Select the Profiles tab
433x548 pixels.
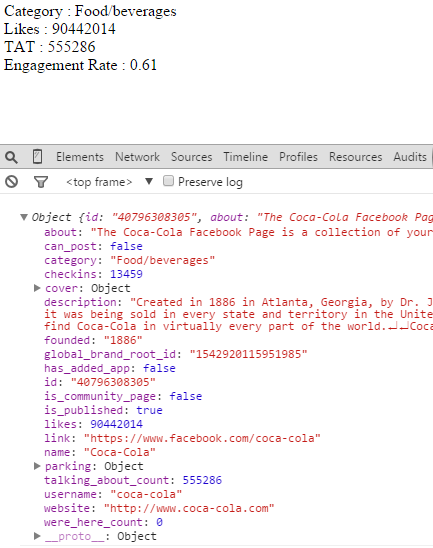(298, 157)
